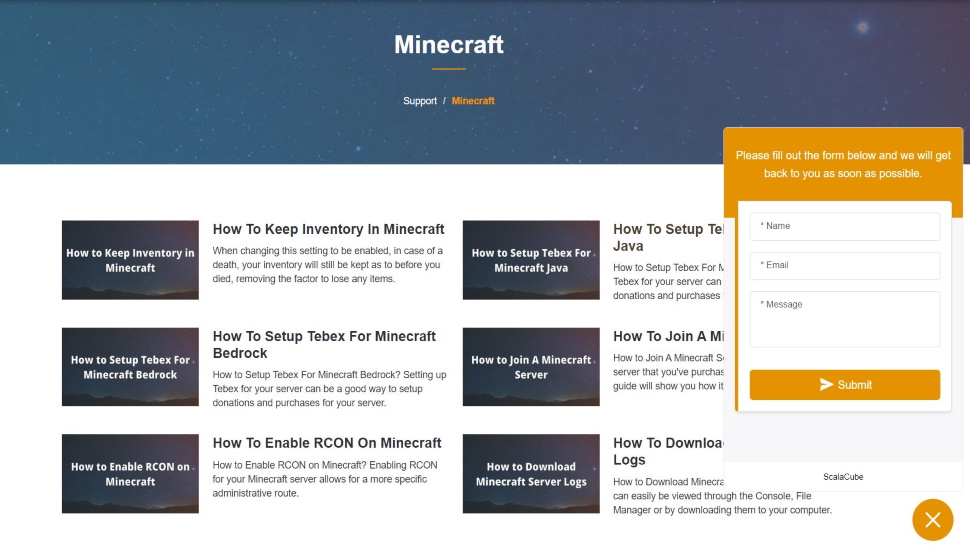Open How To Setup Tebex For Minecraft Bedrock title
The image size is (970, 546).
point(324,344)
